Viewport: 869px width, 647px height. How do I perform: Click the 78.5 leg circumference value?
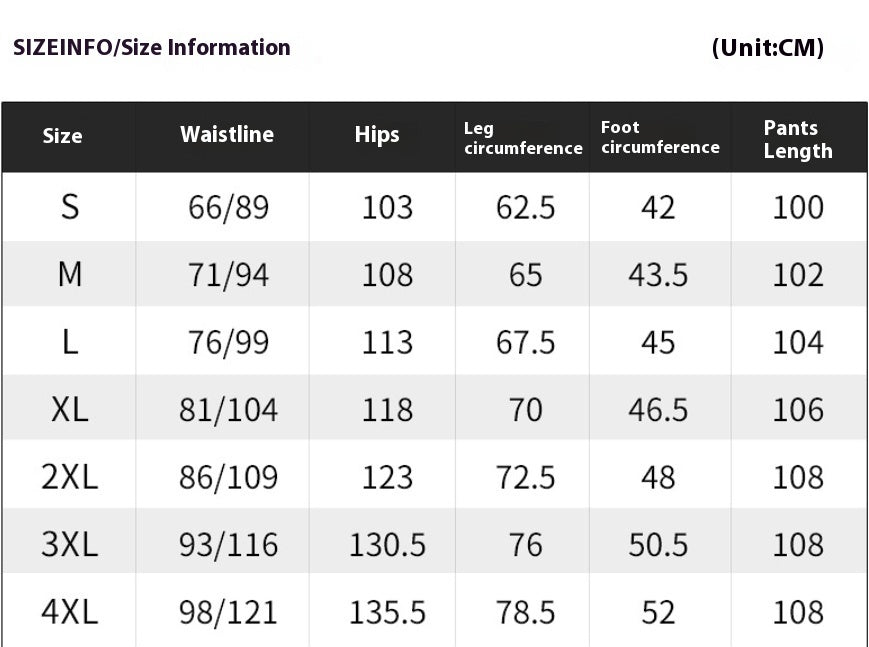click(526, 612)
